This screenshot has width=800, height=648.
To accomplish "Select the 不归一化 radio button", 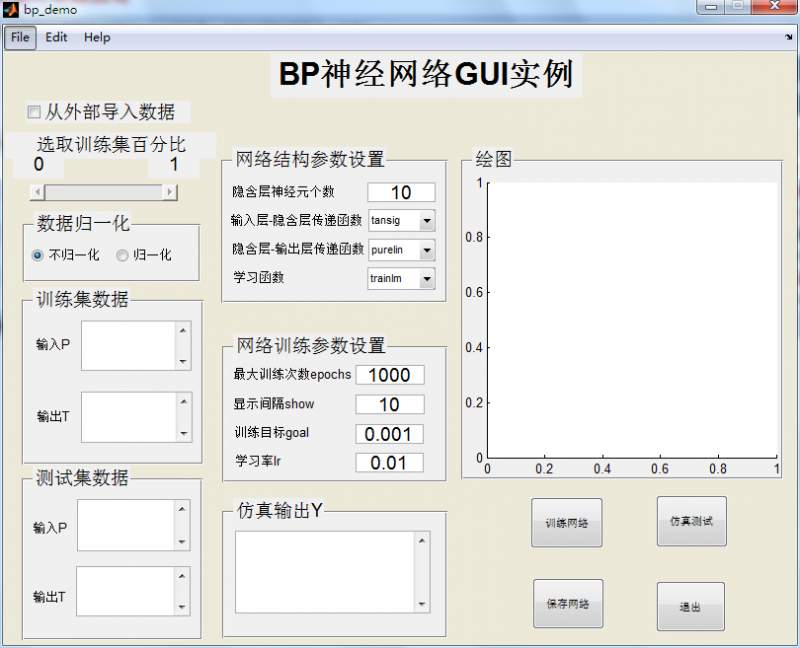I will [38, 255].
